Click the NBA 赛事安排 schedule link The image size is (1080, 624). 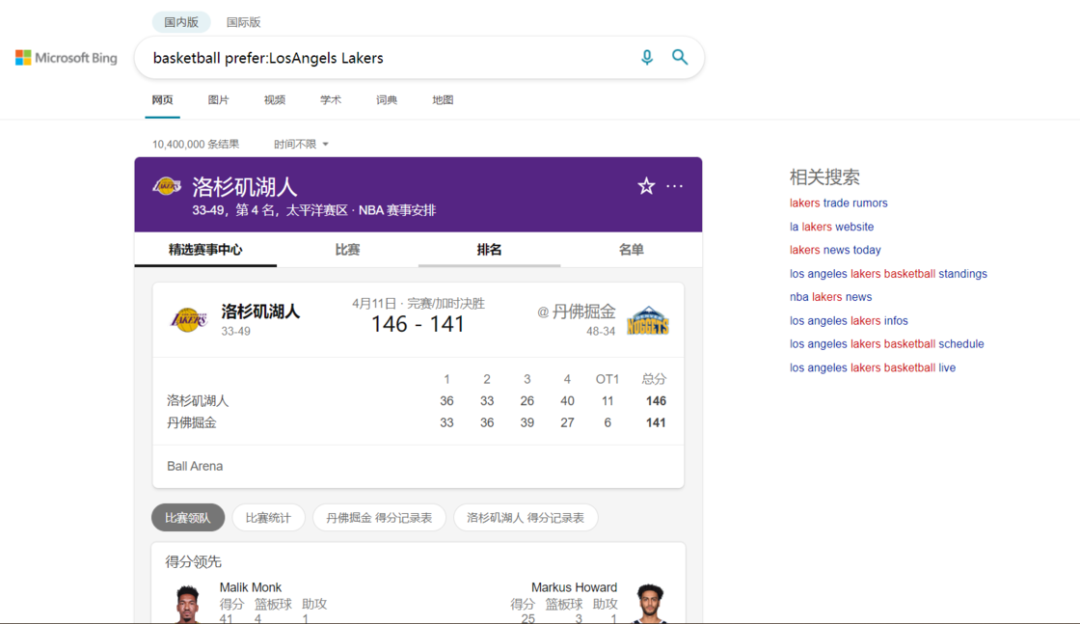398,211
